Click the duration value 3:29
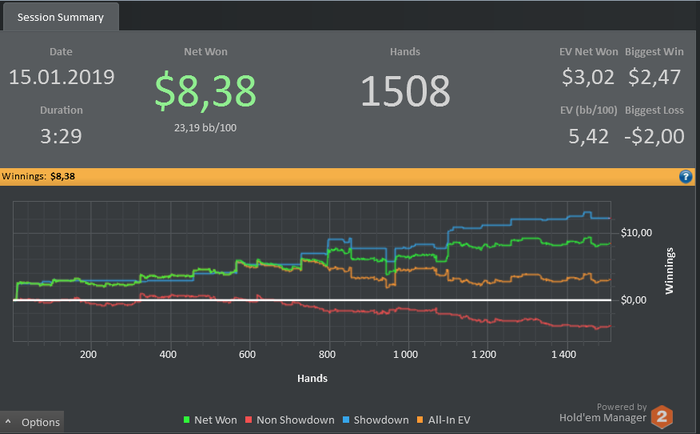Image resolution: width=700 pixels, height=434 pixels. [x=61, y=136]
